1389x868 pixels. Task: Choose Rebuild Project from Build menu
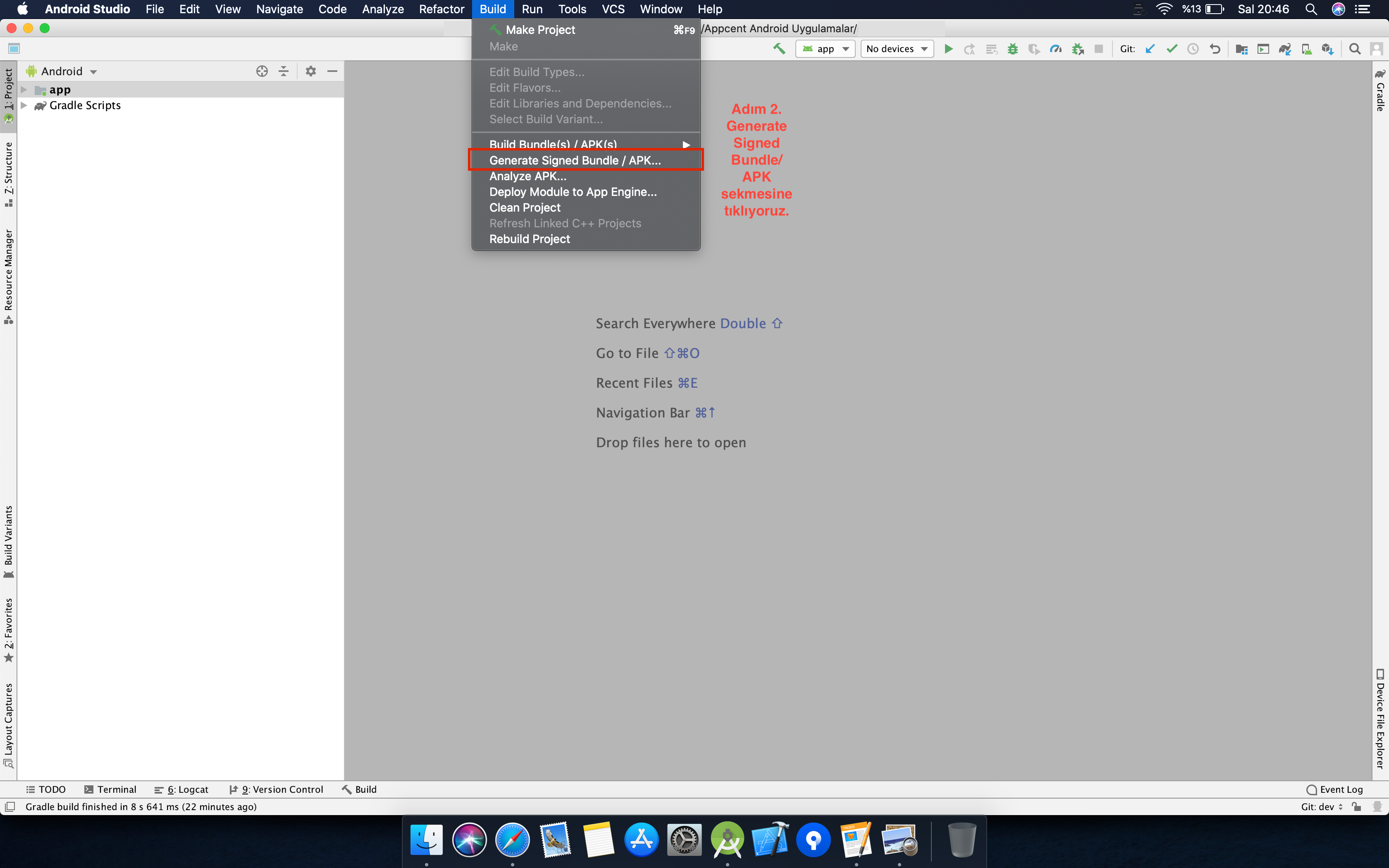pos(586,239)
